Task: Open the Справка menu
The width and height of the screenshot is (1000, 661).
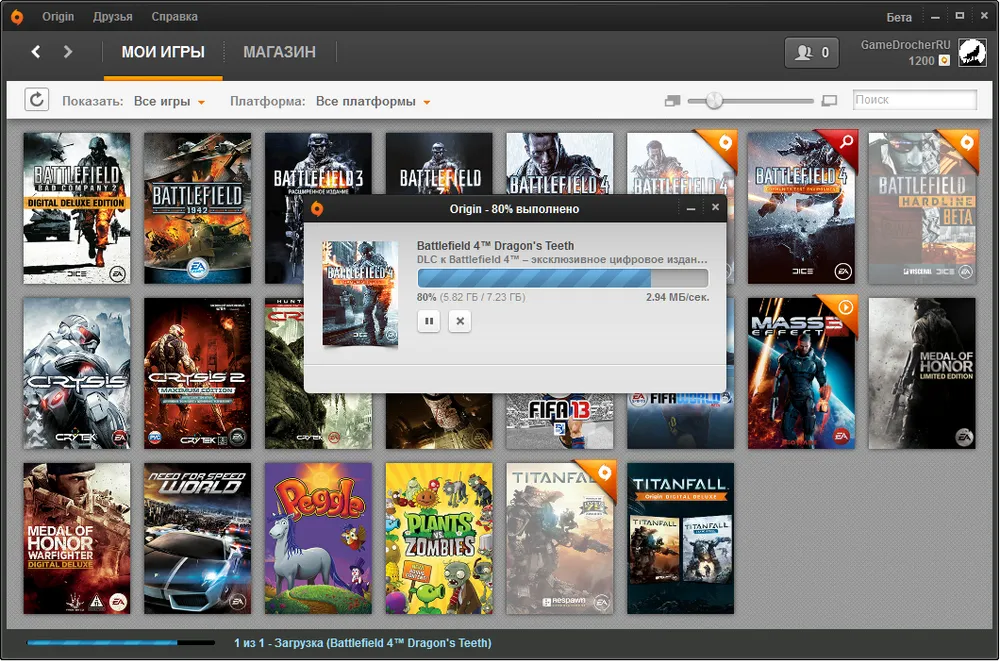Action: point(174,17)
